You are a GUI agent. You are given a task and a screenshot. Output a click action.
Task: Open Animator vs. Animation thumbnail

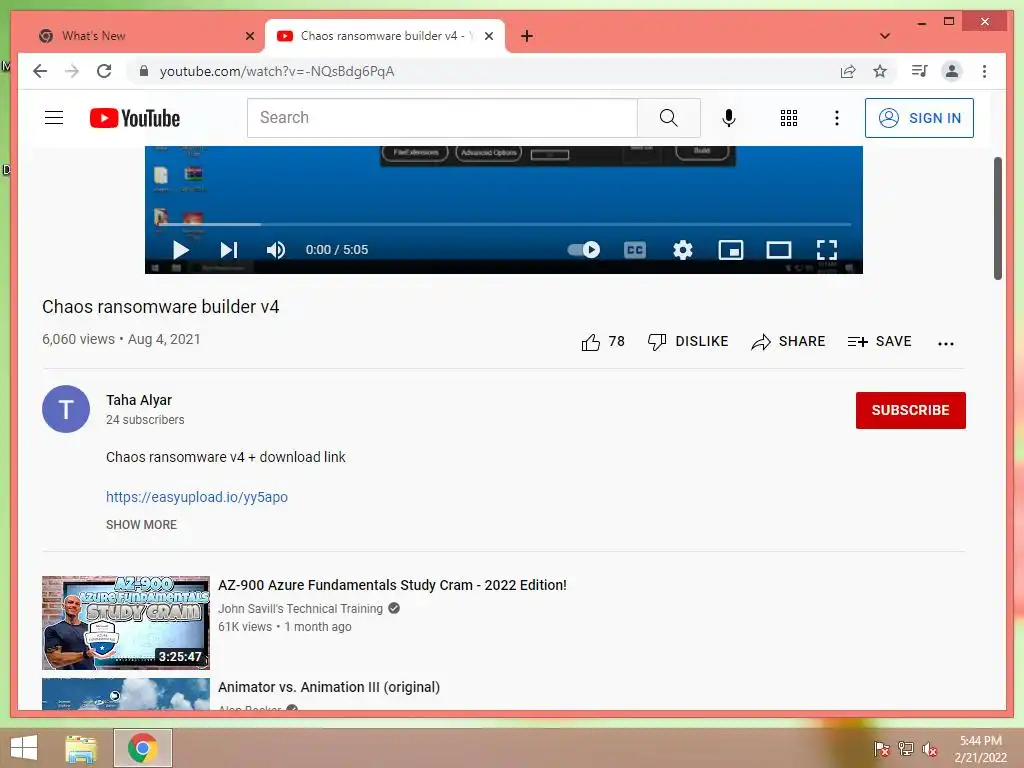click(126, 694)
